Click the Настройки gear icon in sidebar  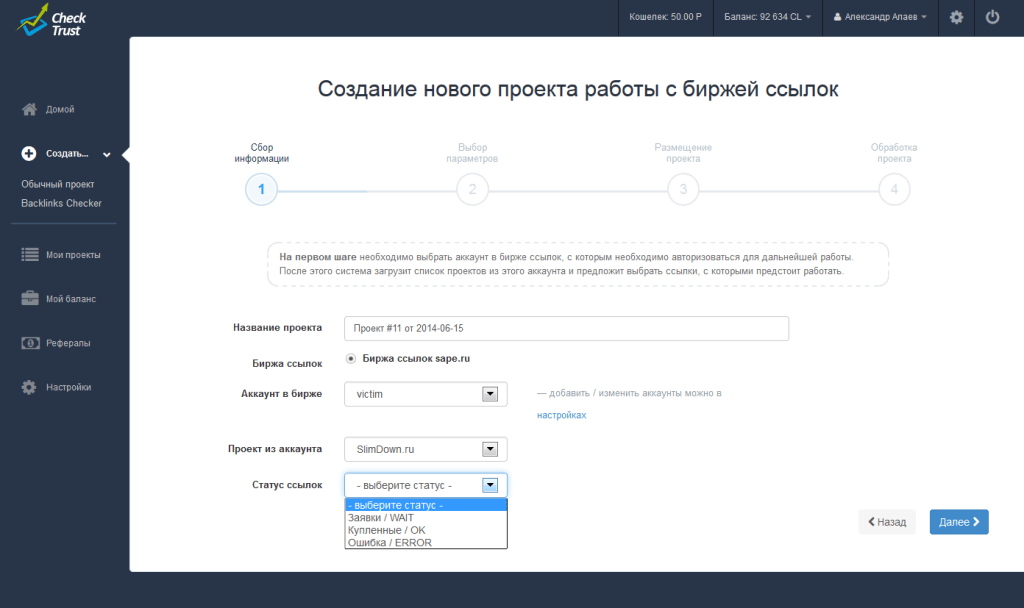(x=27, y=386)
